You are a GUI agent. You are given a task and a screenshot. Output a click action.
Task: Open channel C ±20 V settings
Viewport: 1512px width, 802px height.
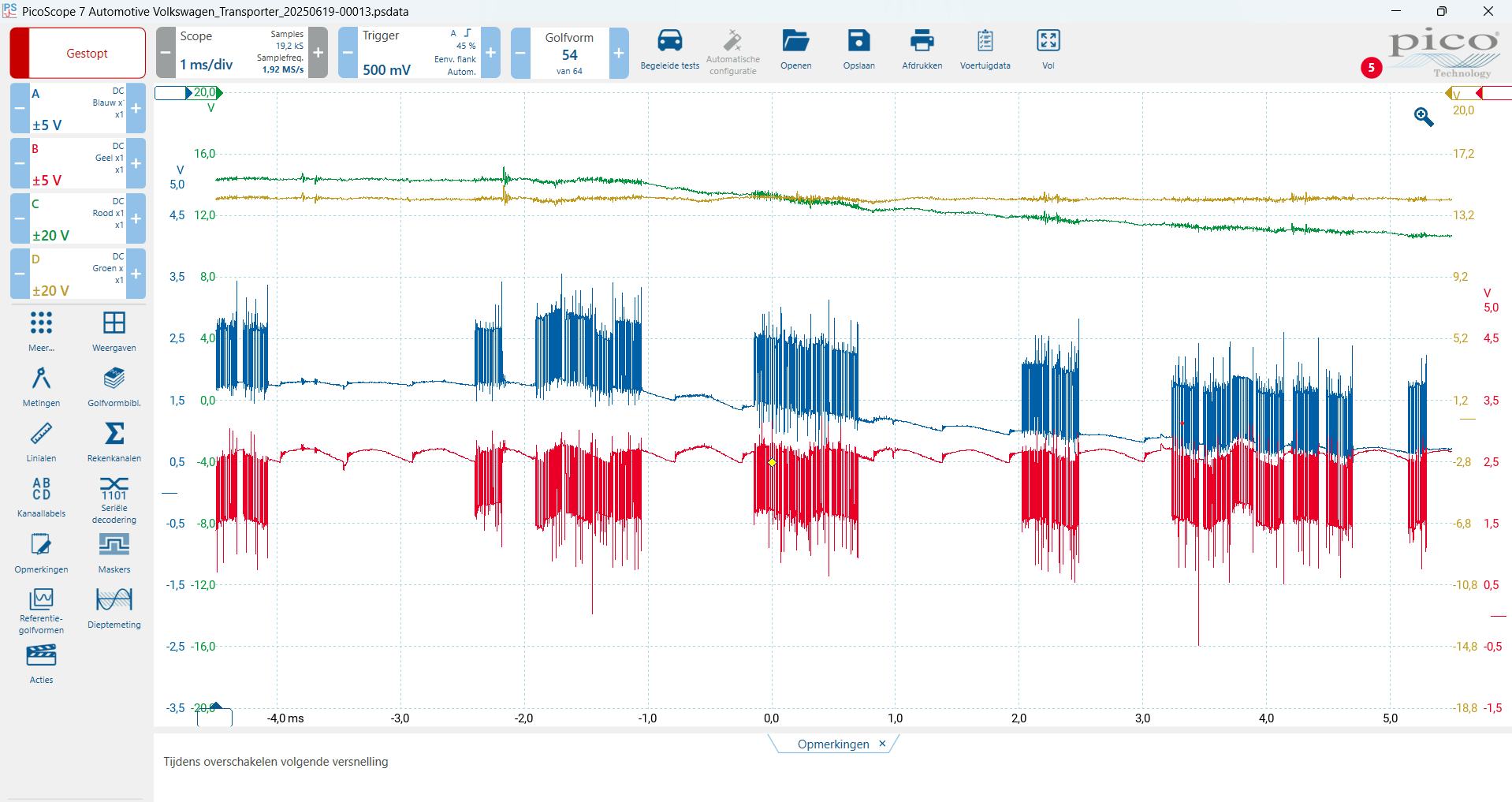pos(77,219)
